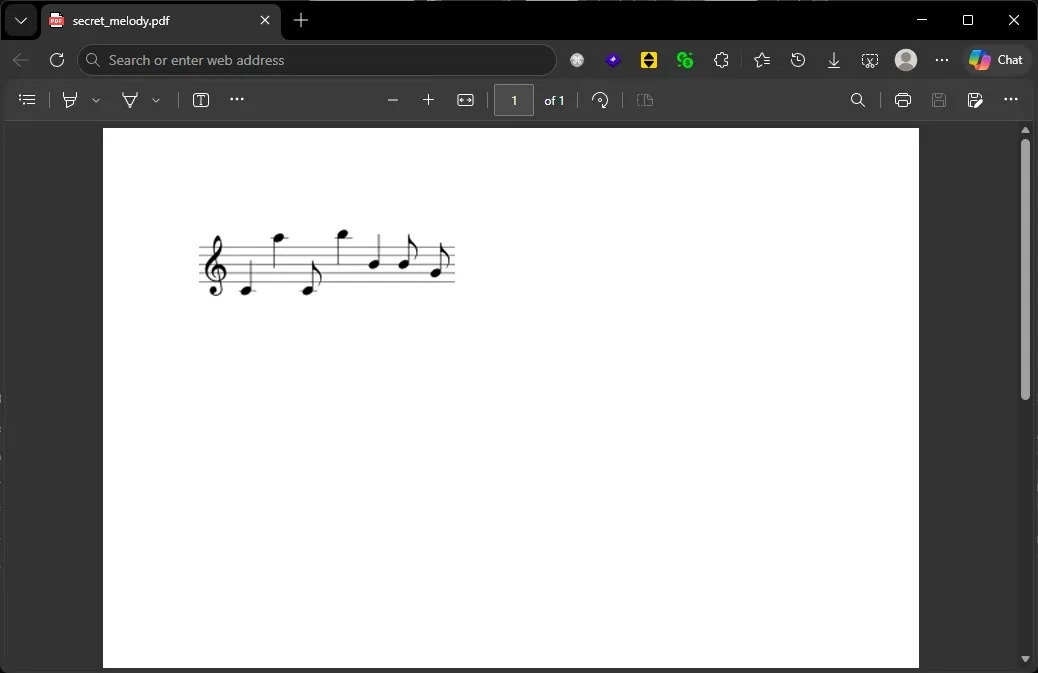The height and width of the screenshot is (673, 1038).
Task: Open the PDF table of contents sidebar
Action: [27, 100]
